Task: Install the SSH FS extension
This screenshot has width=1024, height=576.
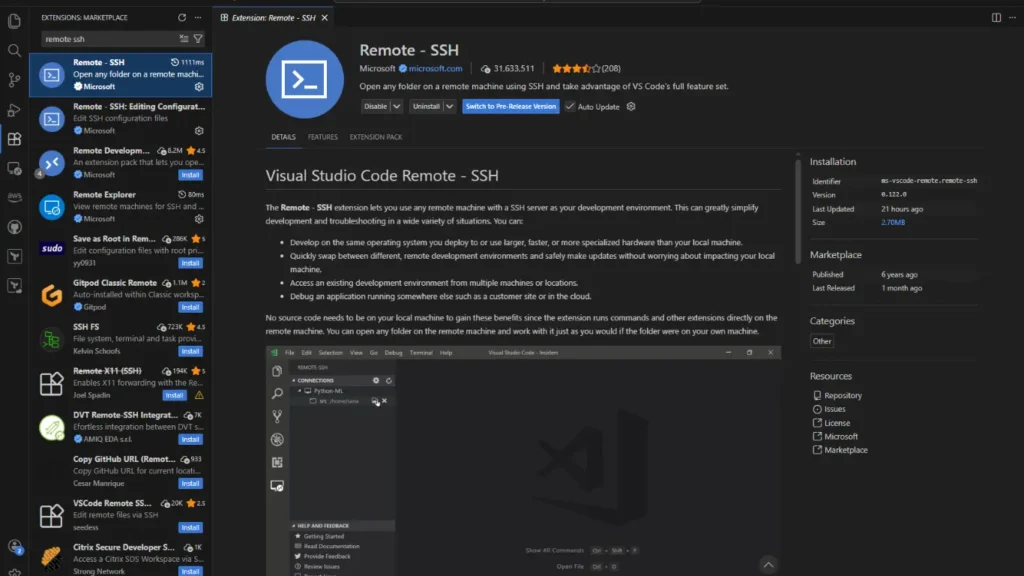Action: pos(190,351)
